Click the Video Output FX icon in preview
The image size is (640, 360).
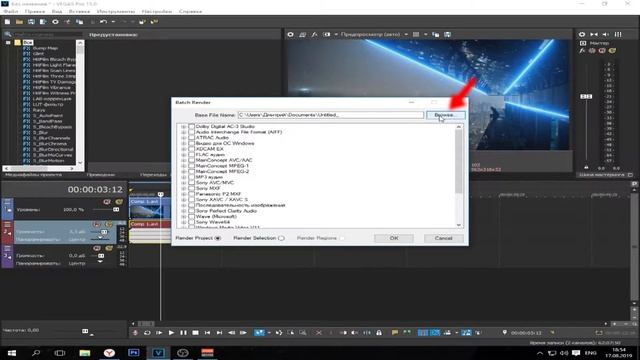[x=314, y=35]
